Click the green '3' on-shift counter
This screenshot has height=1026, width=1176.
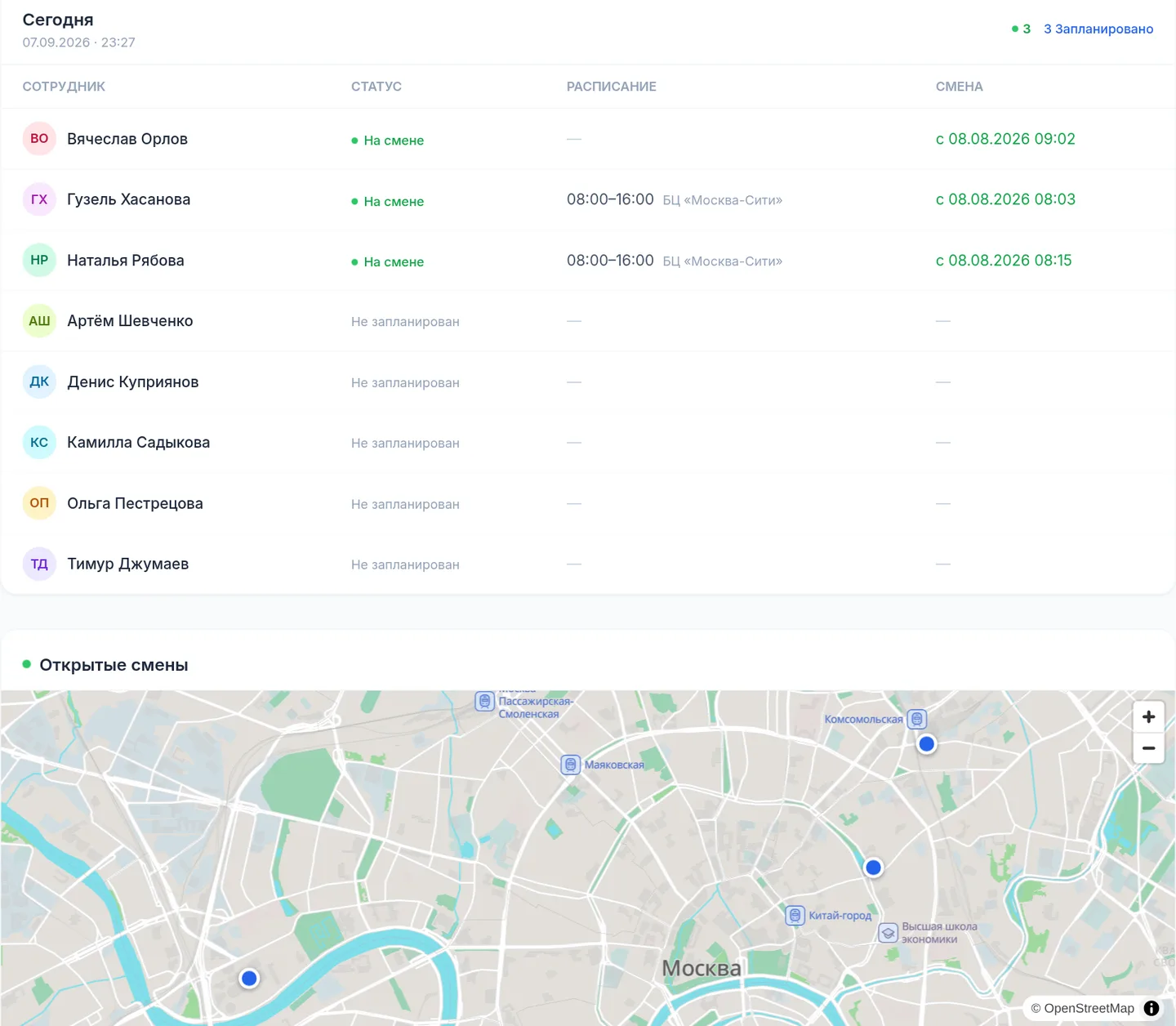(1021, 29)
